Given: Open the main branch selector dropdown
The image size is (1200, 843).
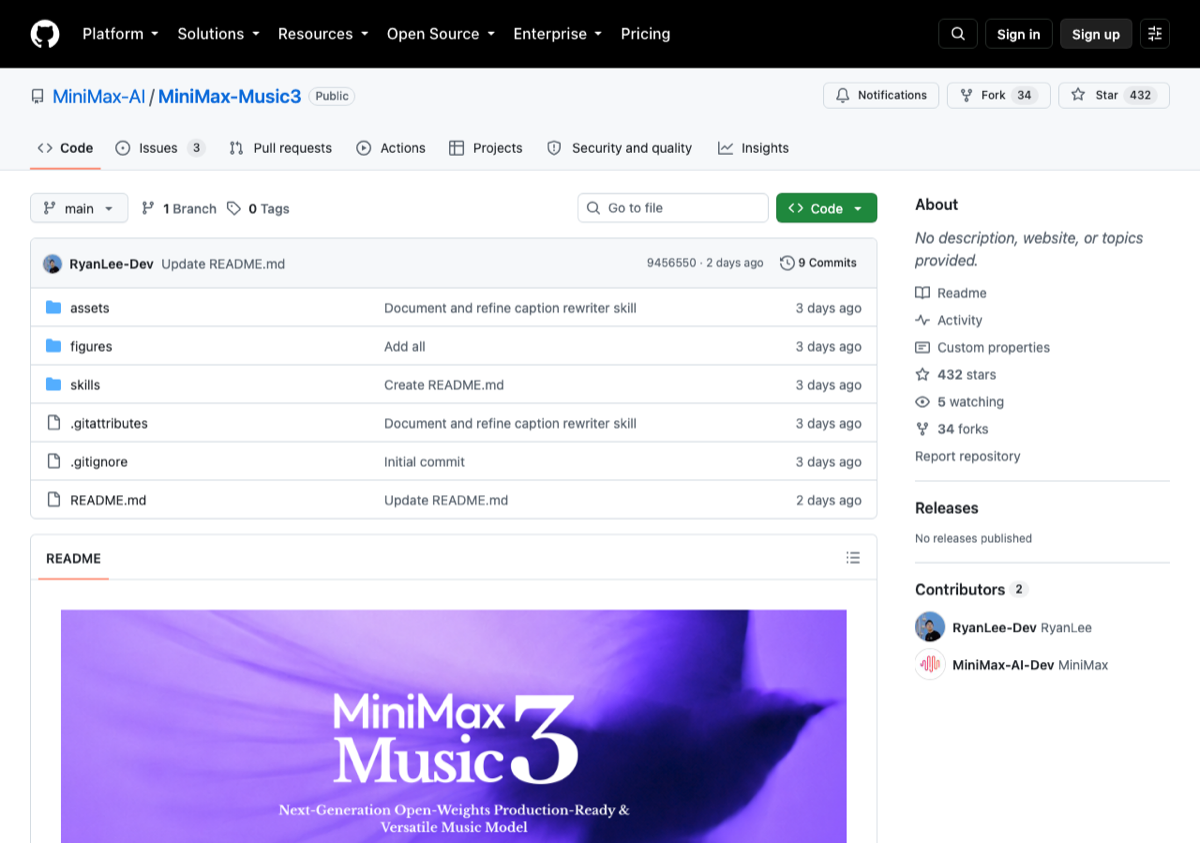Looking at the screenshot, I should (x=79, y=208).
